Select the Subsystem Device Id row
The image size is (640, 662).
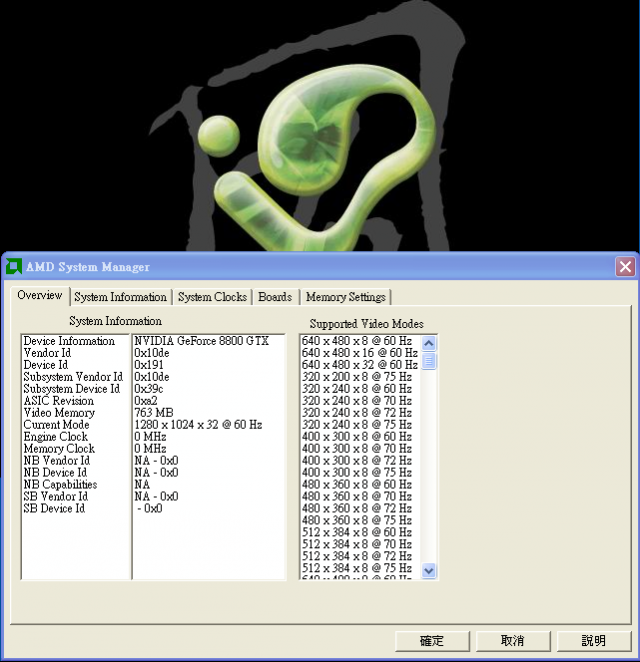pos(72,389)
